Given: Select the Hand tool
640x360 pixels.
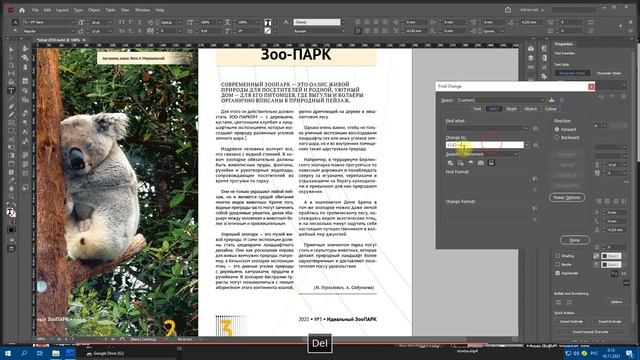Looking at the screenshot, I should pyautogui.click(x=11, y=188).
